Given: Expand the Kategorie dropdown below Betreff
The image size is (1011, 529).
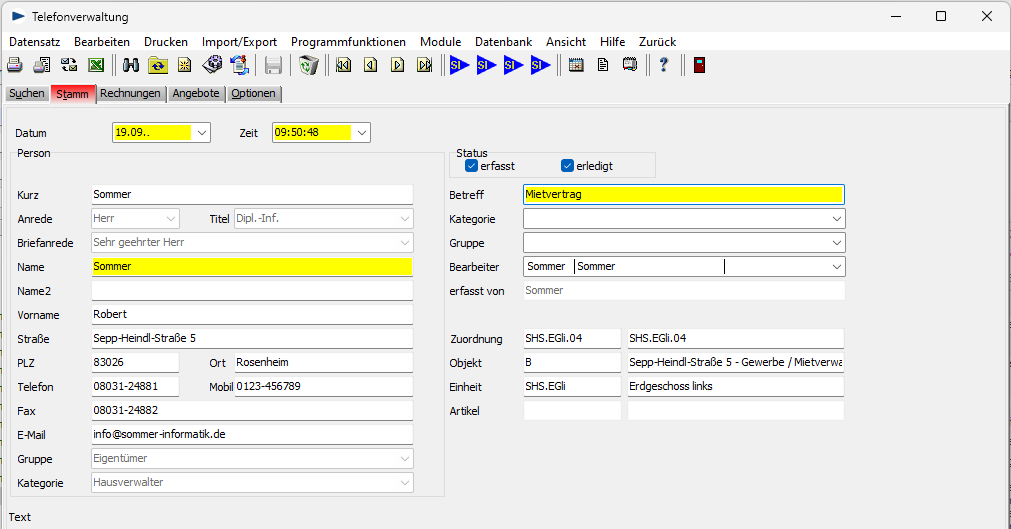Looking at the screenshot, I should click(x=837, y=219).
